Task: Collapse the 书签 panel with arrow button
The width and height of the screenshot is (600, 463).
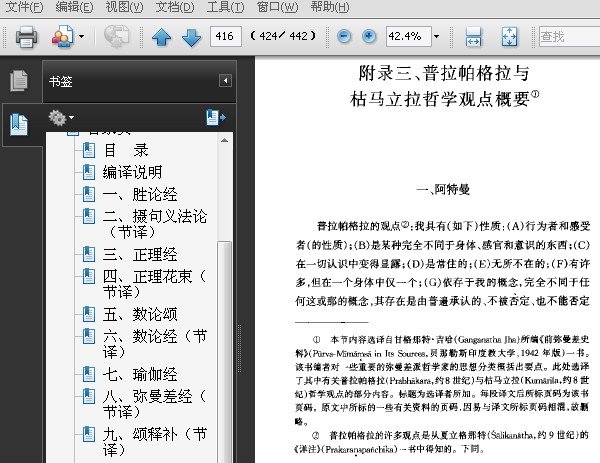Action: point(225,81)
